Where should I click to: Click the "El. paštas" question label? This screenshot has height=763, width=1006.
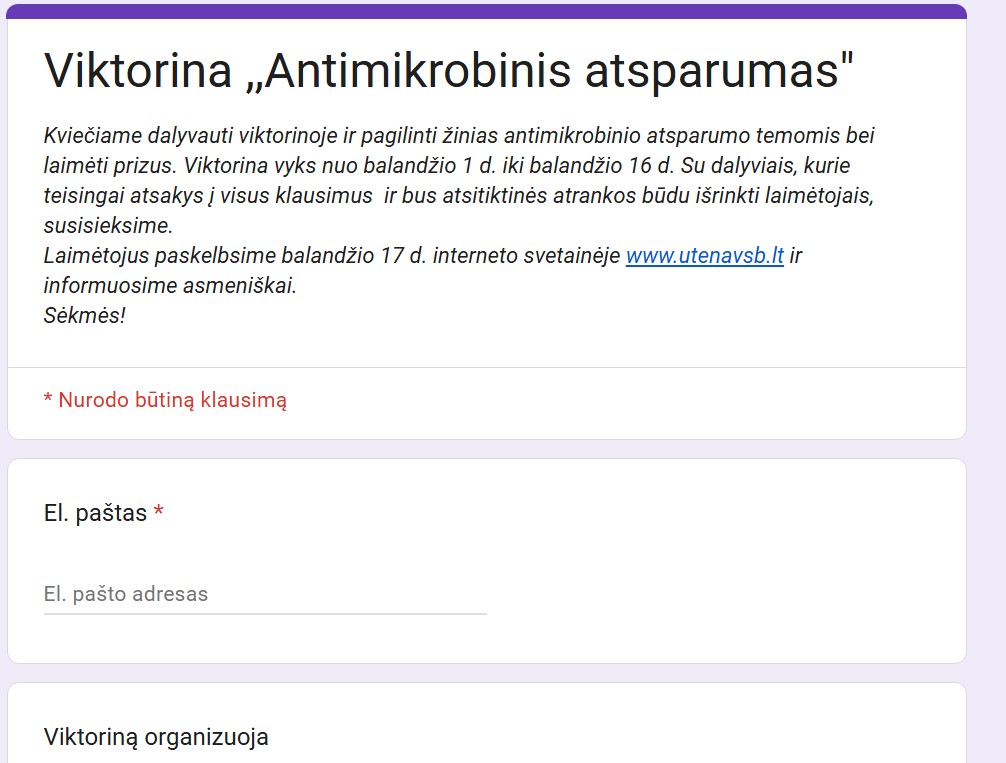click(x=95, y=514)
